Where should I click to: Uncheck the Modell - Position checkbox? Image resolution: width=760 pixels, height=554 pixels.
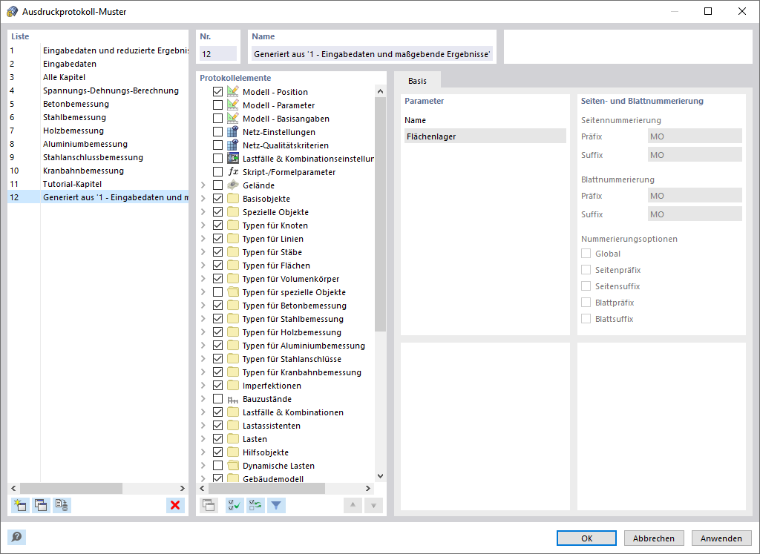click(218, 92)
